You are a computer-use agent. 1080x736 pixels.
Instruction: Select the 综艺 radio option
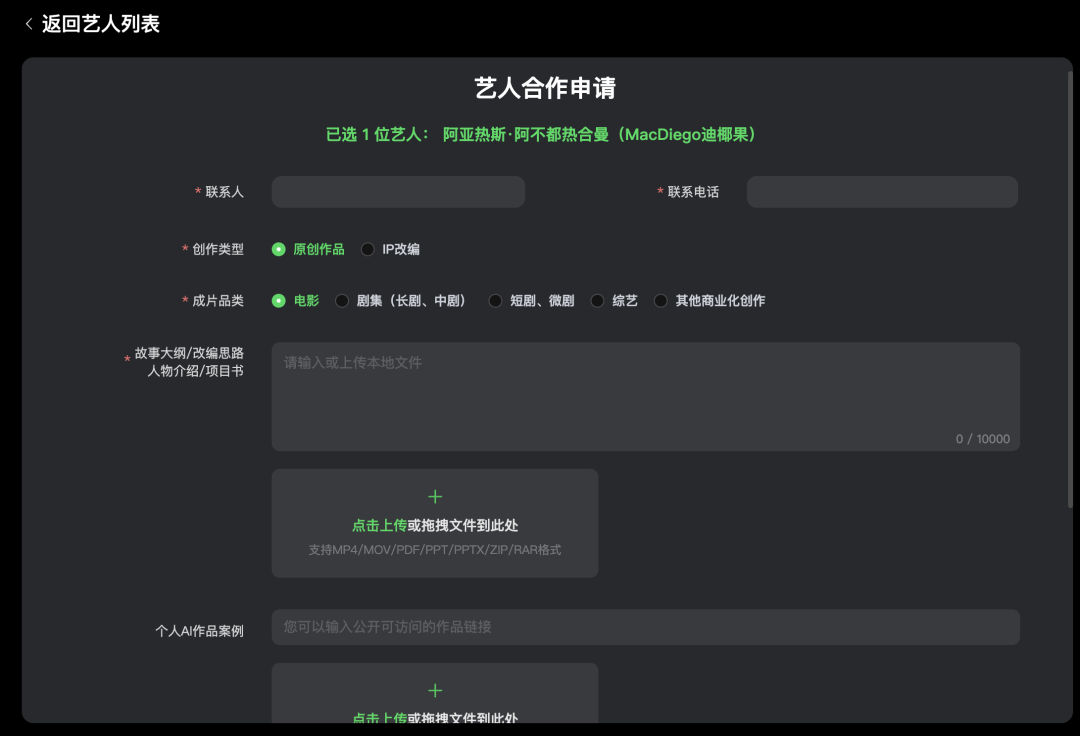[597, 301]
